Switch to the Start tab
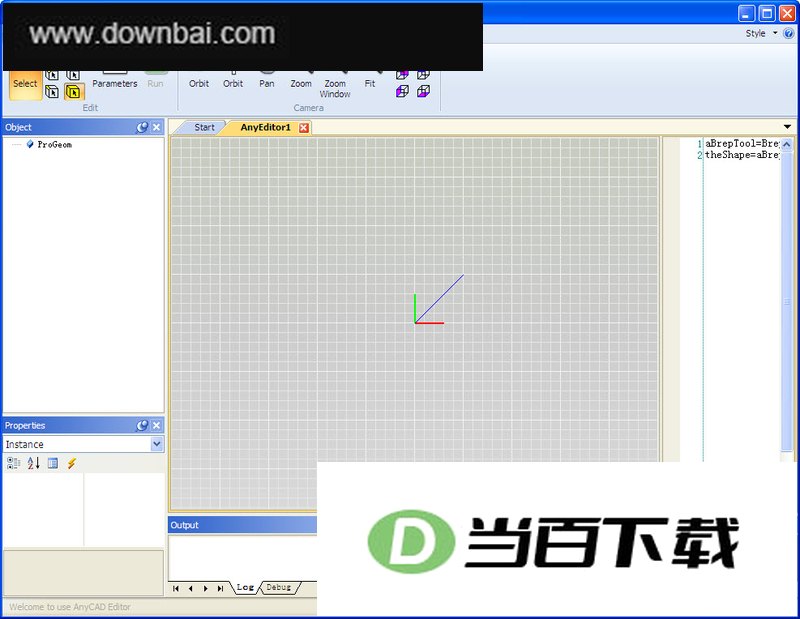This screenshot has height=619, width=800. 205,128
